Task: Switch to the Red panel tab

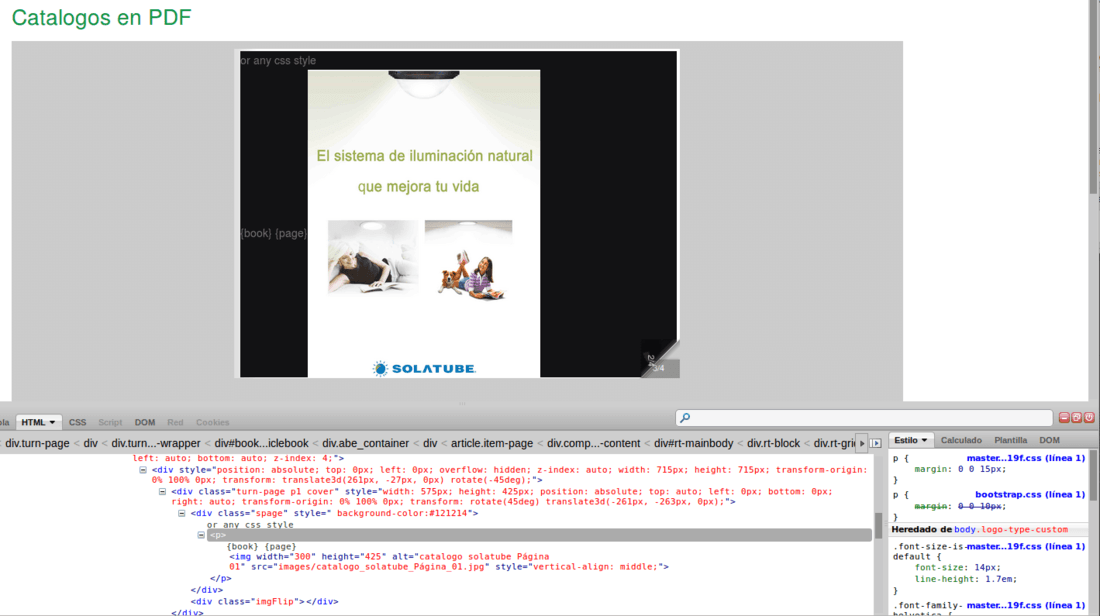Action: 175,422
